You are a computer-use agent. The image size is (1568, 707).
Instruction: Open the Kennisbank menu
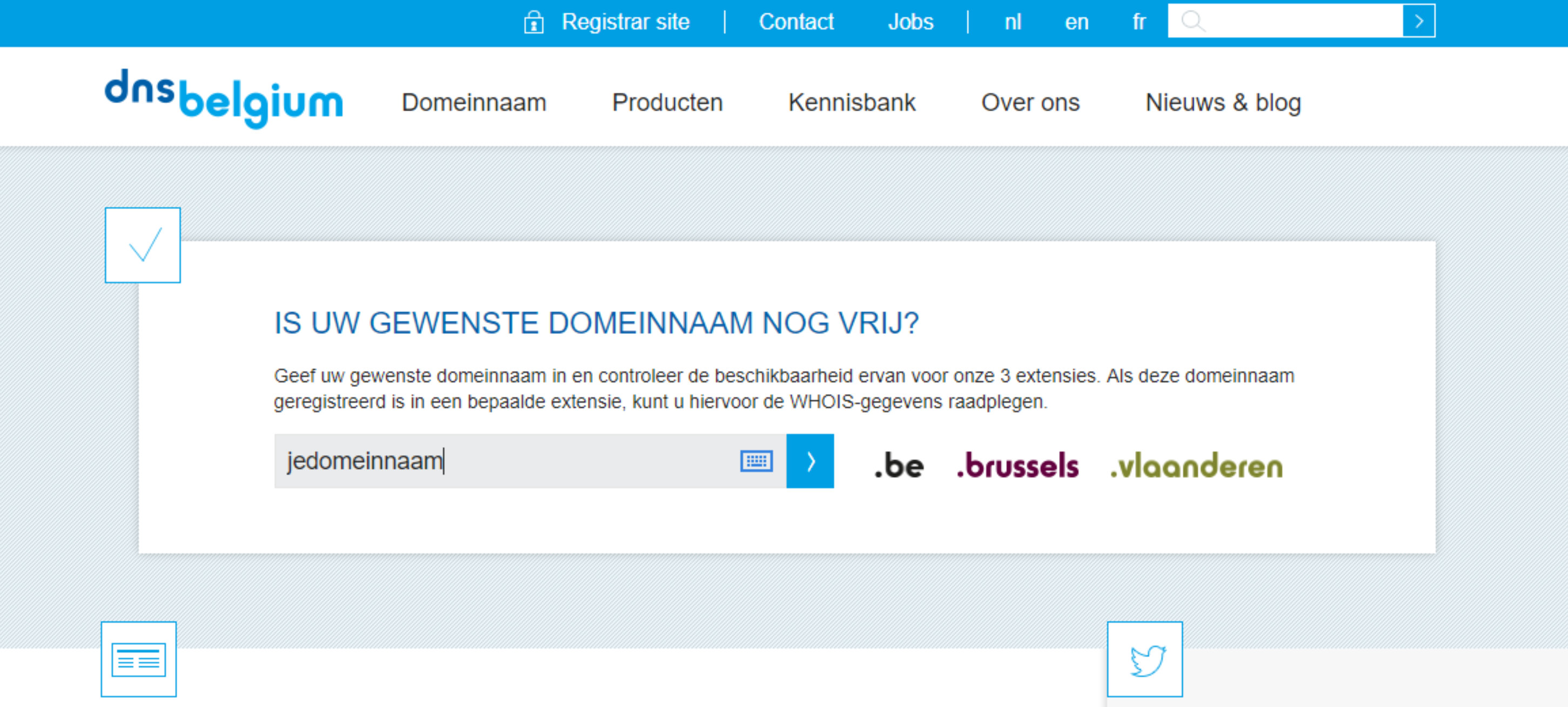click(852, 102)
